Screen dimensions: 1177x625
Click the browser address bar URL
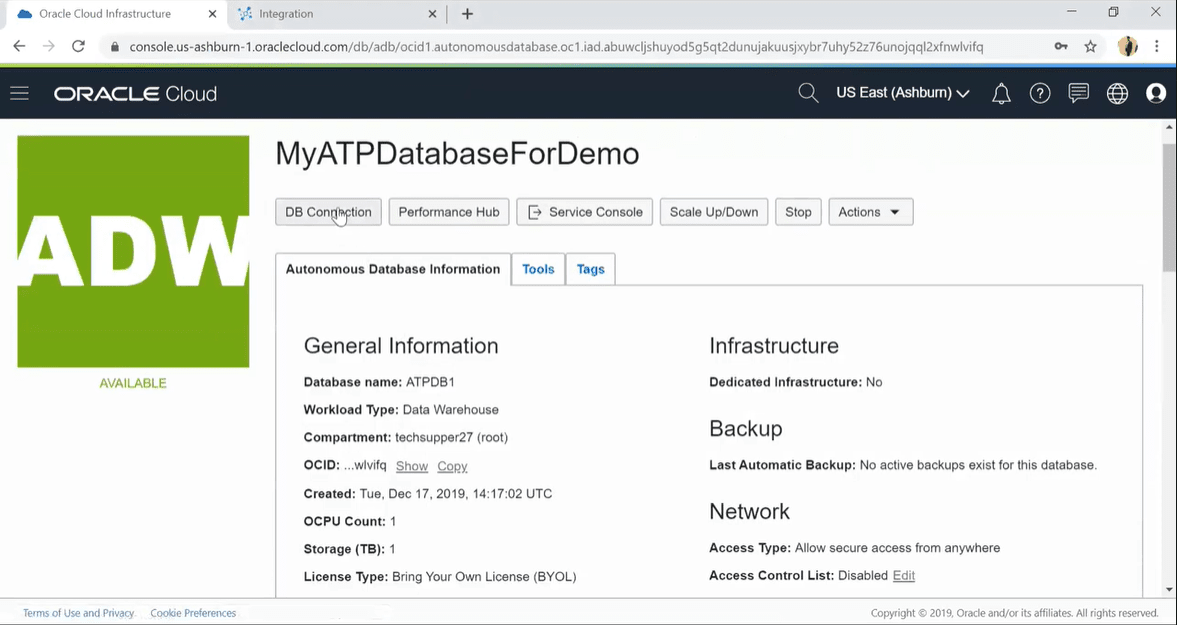555,47
